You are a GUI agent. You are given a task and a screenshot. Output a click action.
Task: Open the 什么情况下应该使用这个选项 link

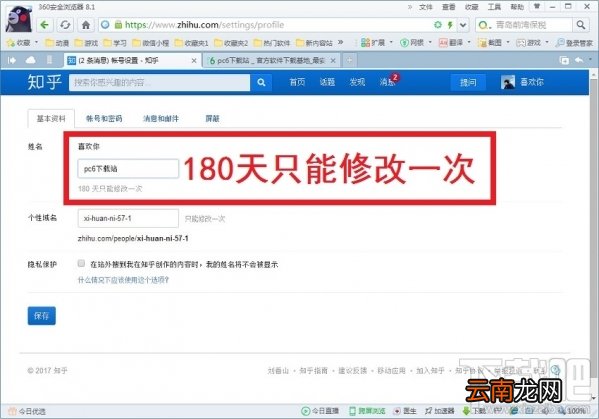pyautogui.click(x=123, y=280)
